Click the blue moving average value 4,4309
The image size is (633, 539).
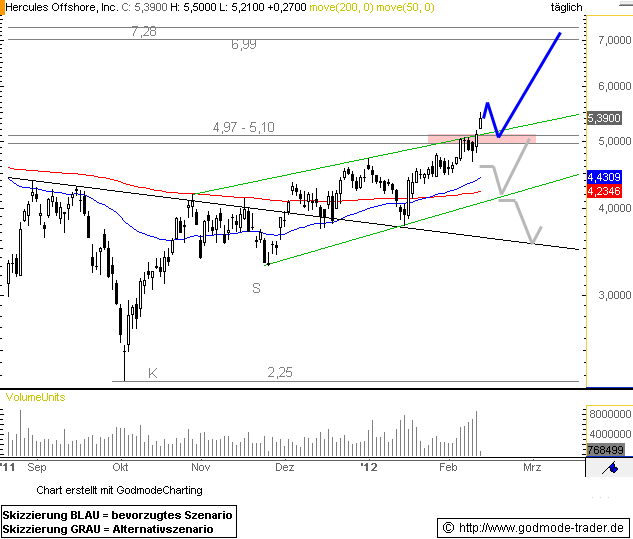[x=604, y=177]
